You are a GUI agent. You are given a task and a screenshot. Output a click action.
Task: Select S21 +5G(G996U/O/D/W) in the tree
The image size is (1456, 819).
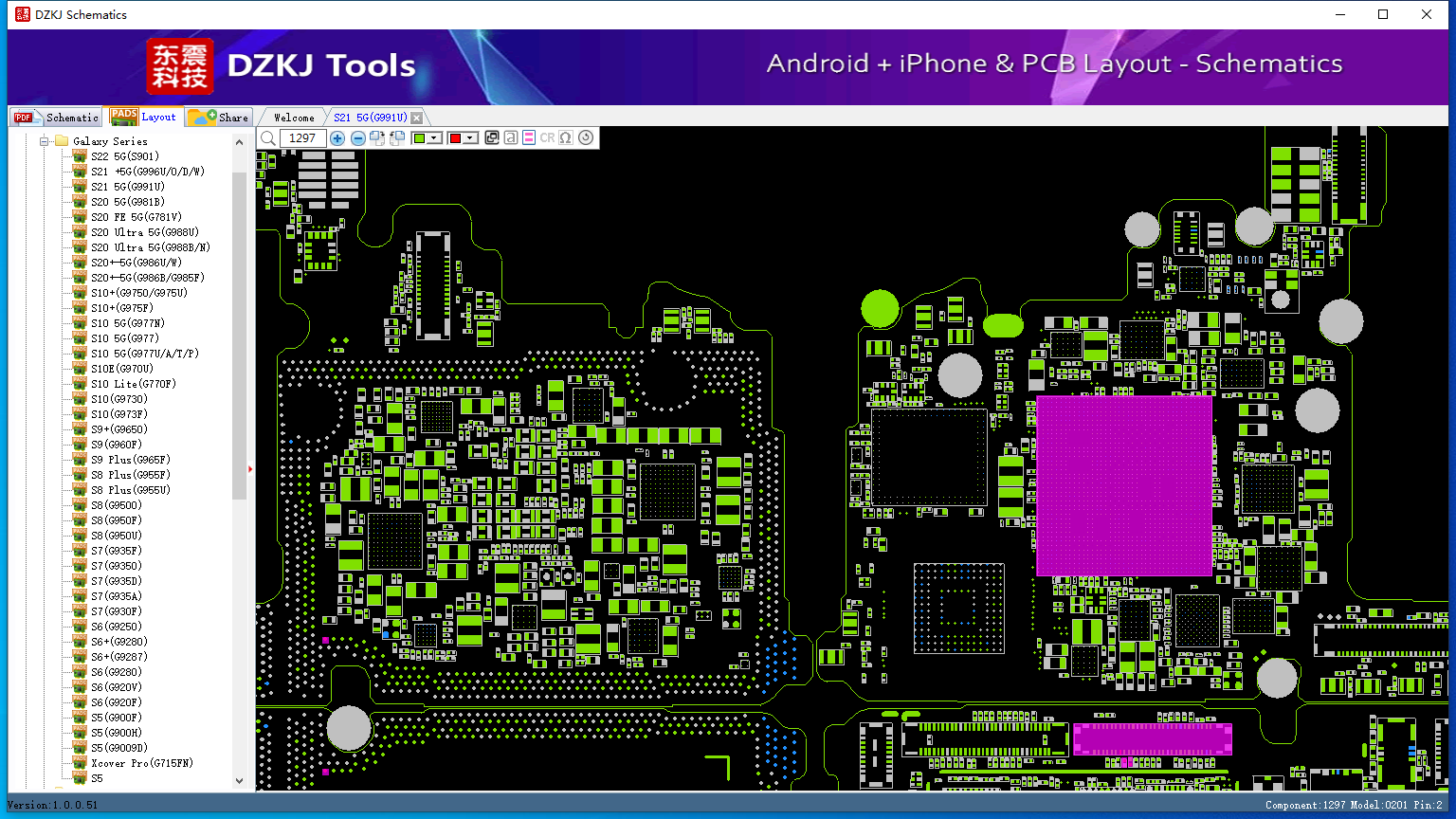[x=148, y=172]
